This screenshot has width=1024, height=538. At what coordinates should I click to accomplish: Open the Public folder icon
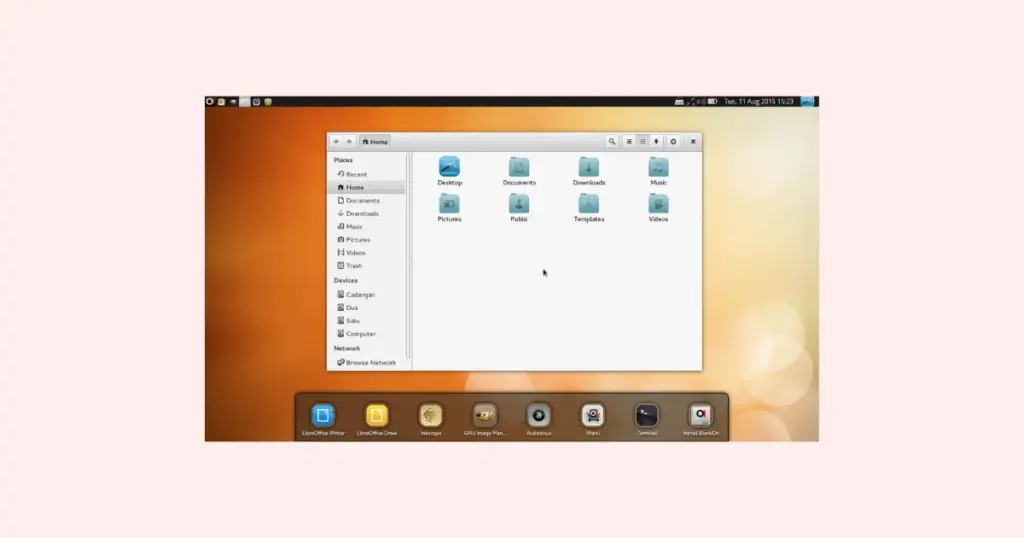point(519,204)
